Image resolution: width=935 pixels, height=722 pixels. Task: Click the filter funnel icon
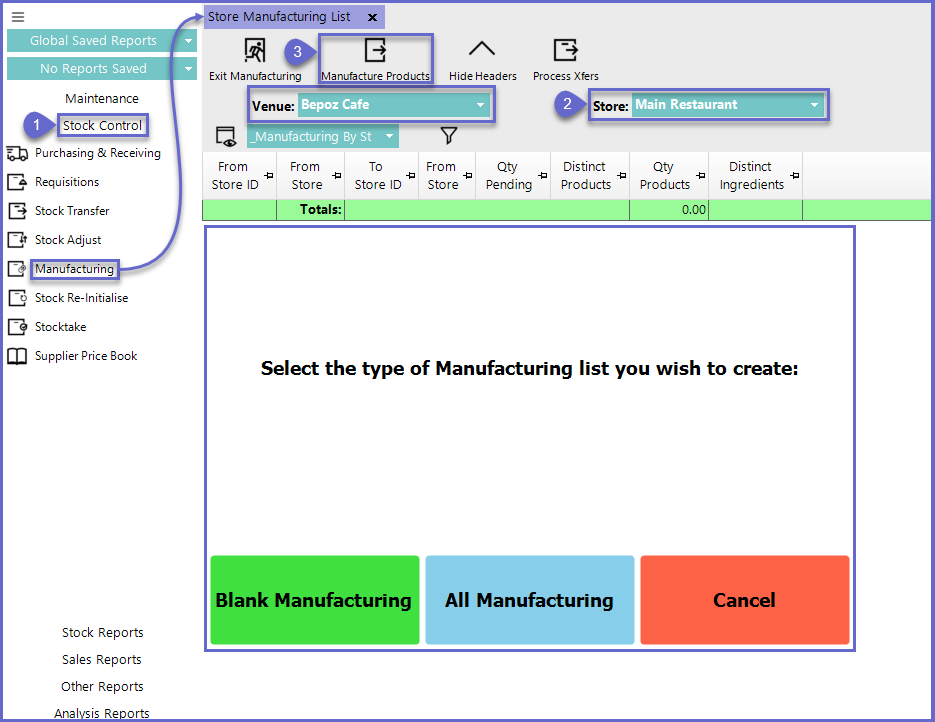click(449, 136)
